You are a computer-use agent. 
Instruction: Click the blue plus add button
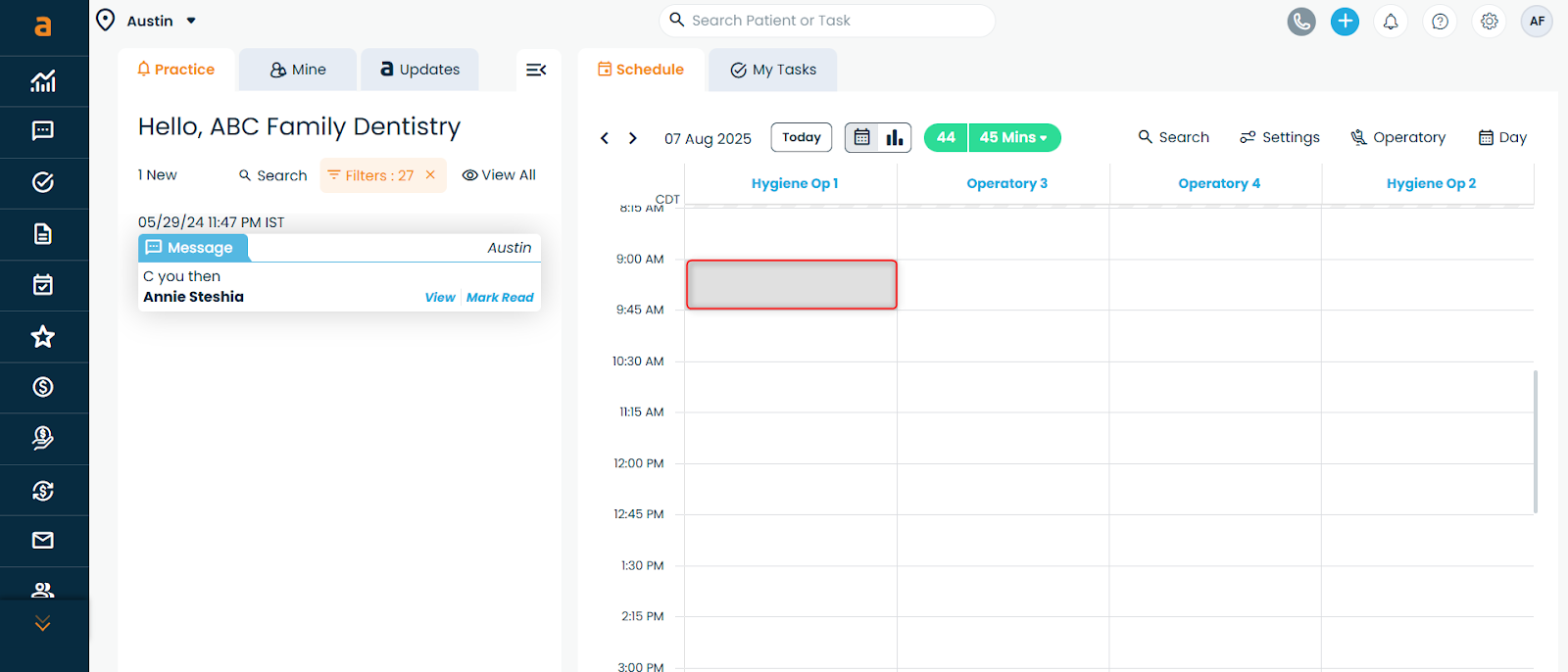click(x=1345, y=22)
